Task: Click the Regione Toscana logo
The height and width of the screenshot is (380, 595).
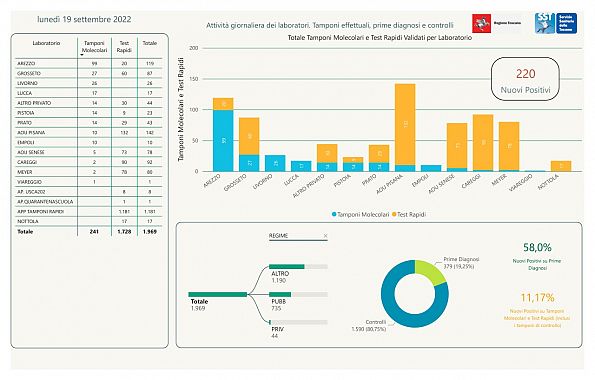Action: tap(497, 24)
